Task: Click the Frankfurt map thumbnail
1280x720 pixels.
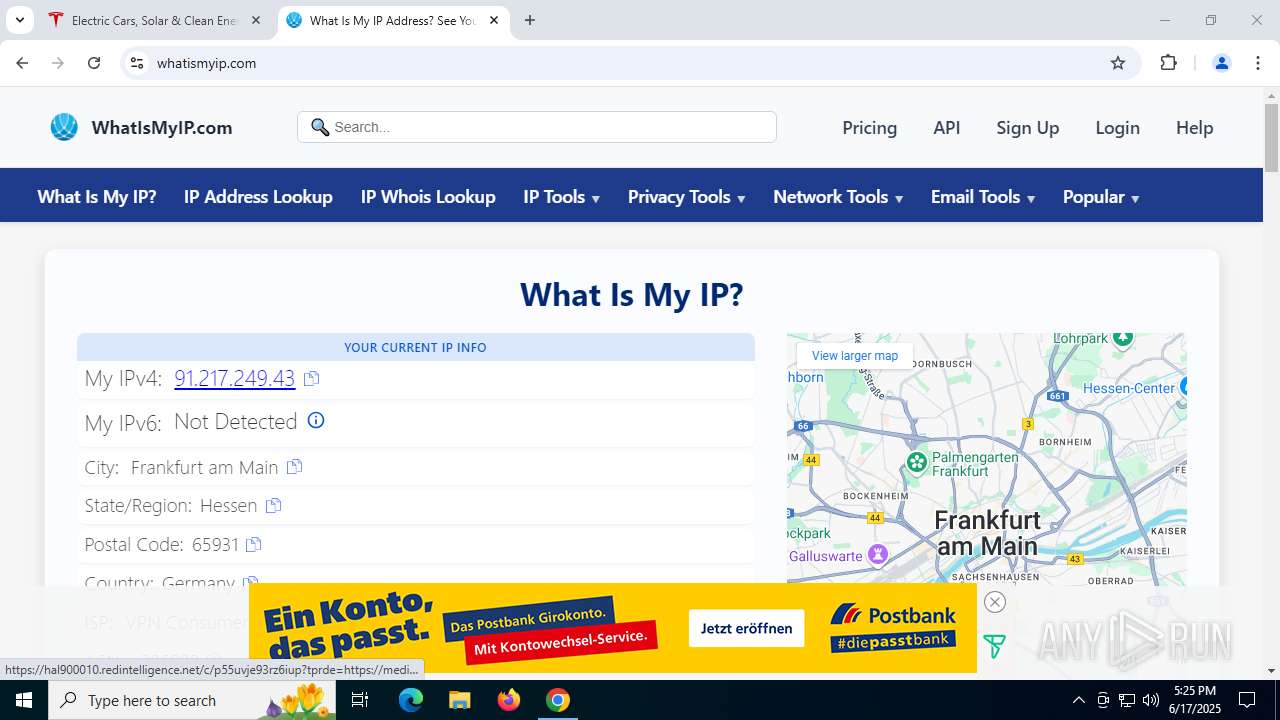Action: [x=987, y=459]
